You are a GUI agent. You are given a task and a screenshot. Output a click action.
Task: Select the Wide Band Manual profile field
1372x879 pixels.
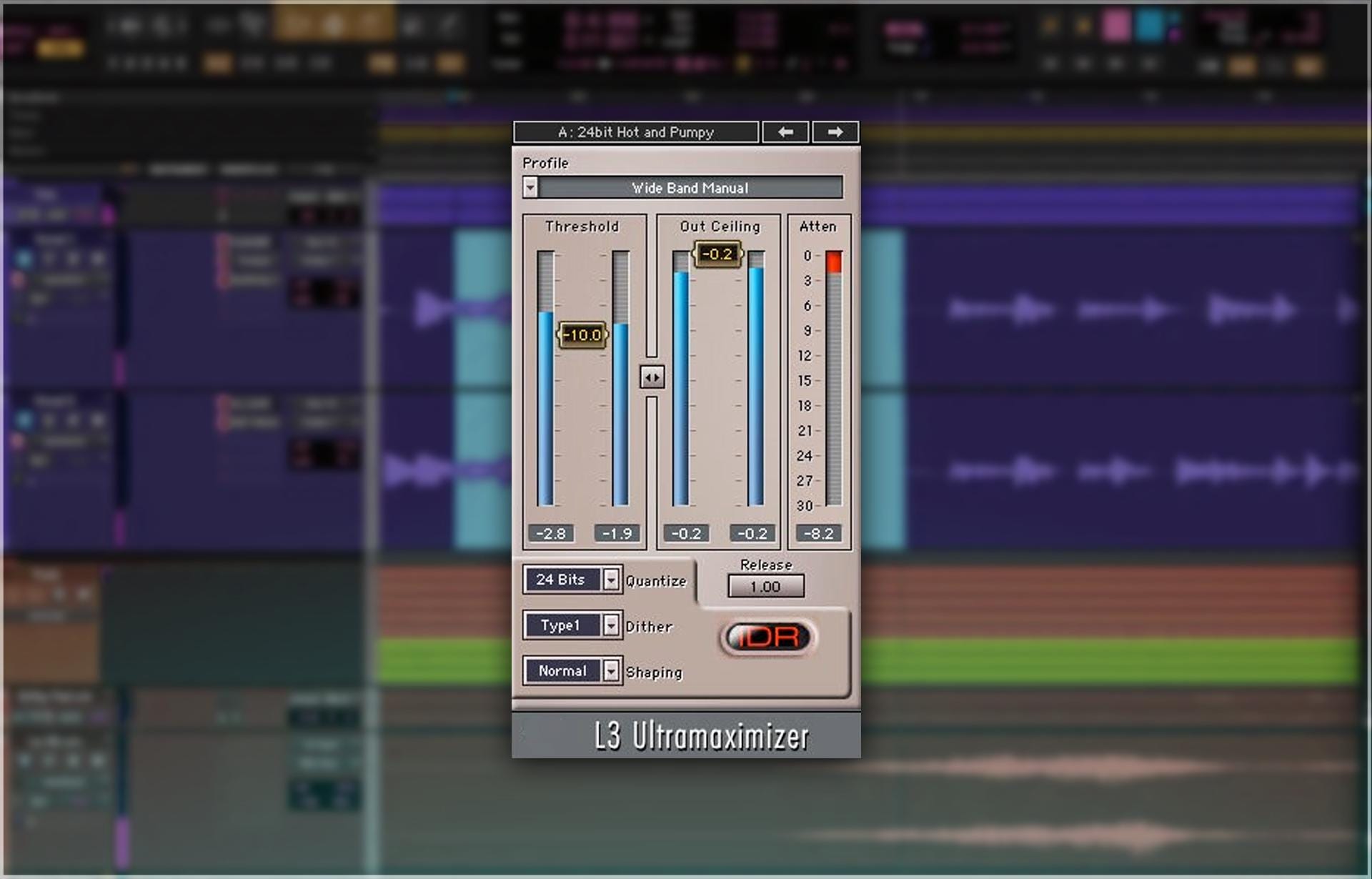click(x=690, y=188)
